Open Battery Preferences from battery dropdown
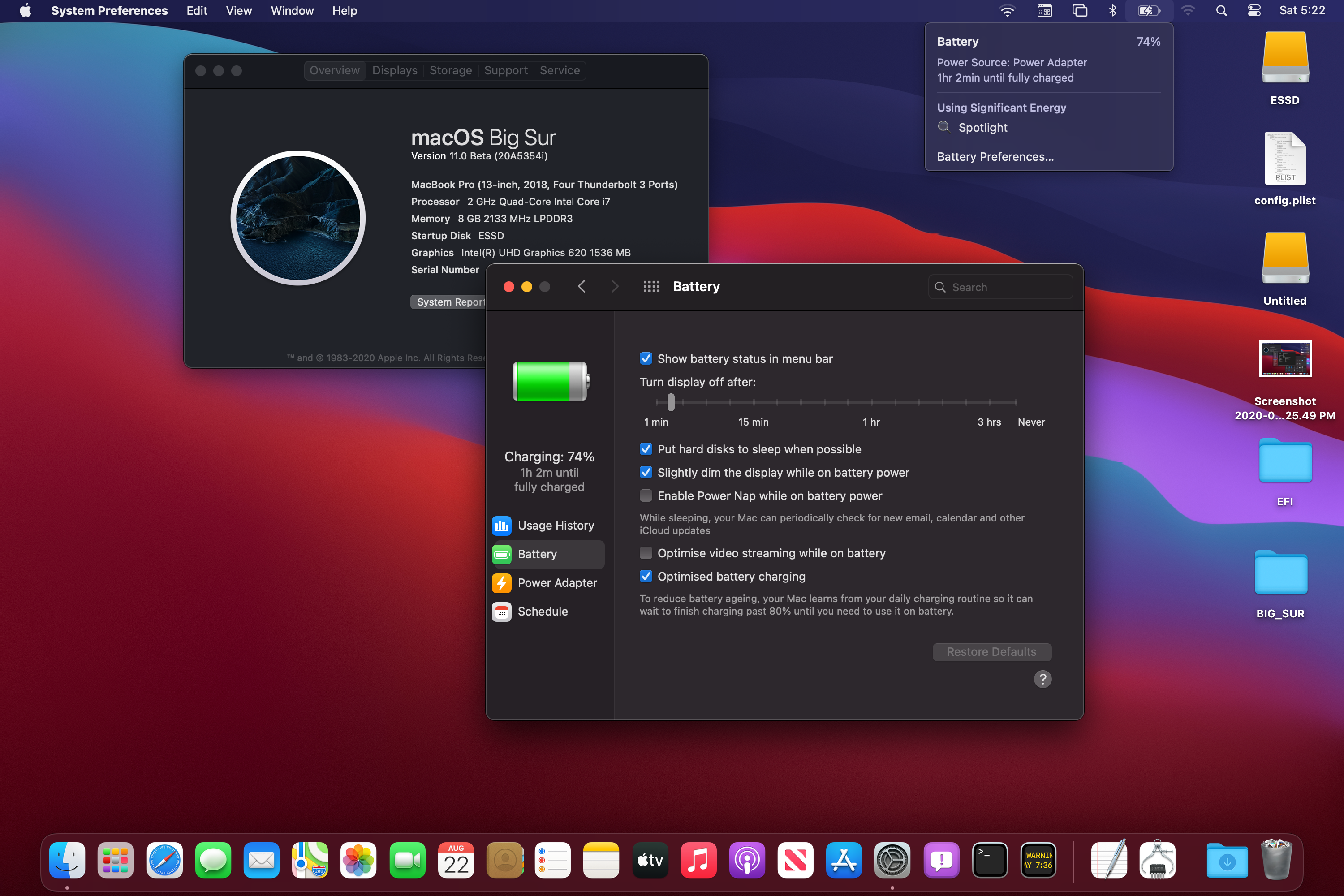The width and height of the screenshot is (1344, 896). point(995,156)
